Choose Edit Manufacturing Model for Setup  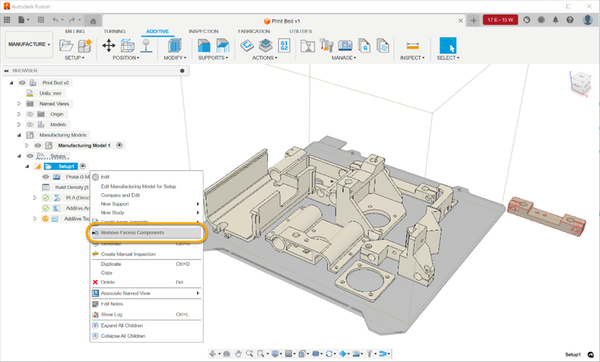point(147,186)
